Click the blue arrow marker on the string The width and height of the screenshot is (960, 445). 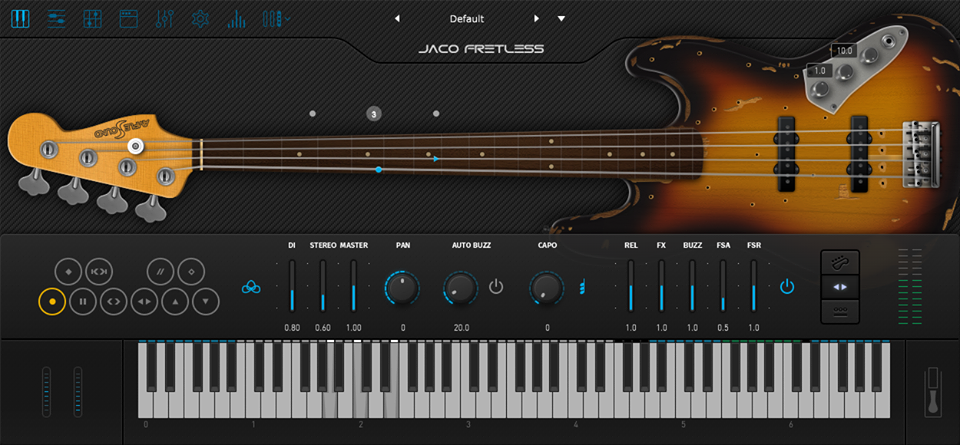436,159
